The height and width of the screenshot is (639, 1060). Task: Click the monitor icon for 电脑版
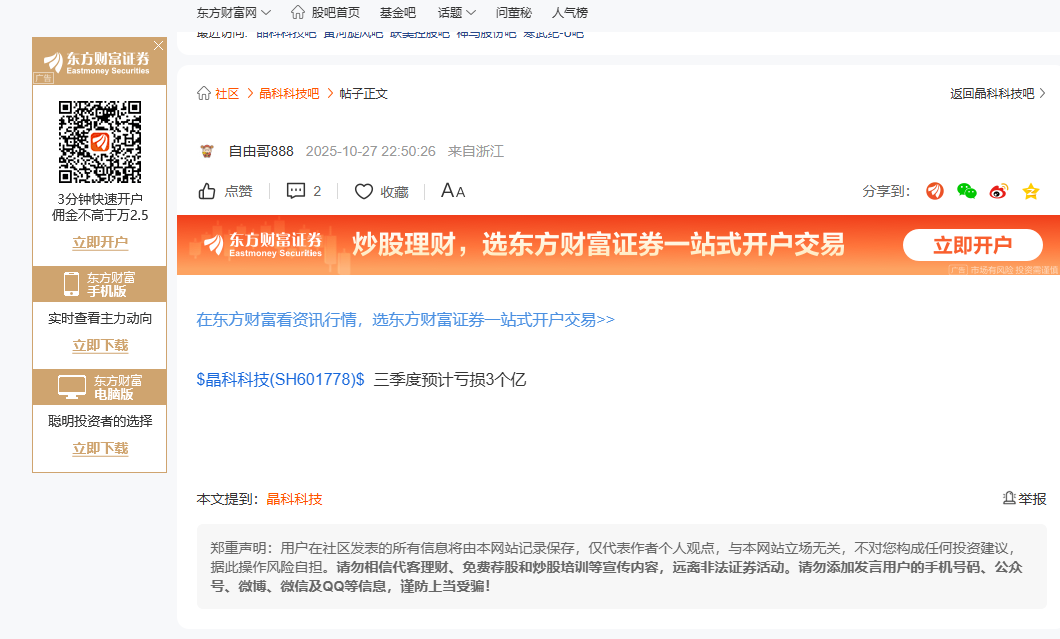point(72,387)
